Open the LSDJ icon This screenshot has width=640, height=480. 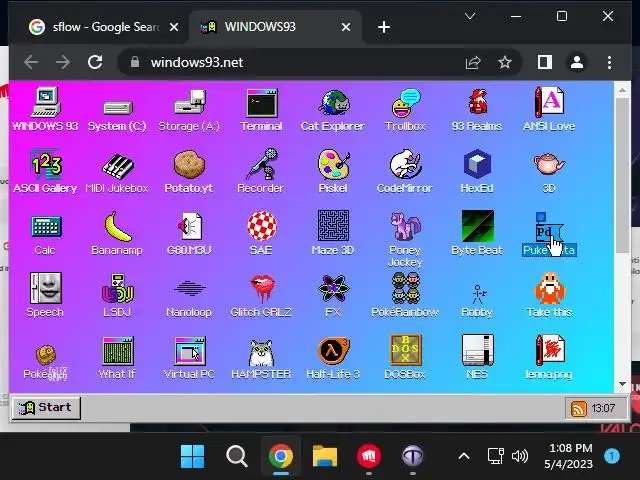(x=117, y=289)
